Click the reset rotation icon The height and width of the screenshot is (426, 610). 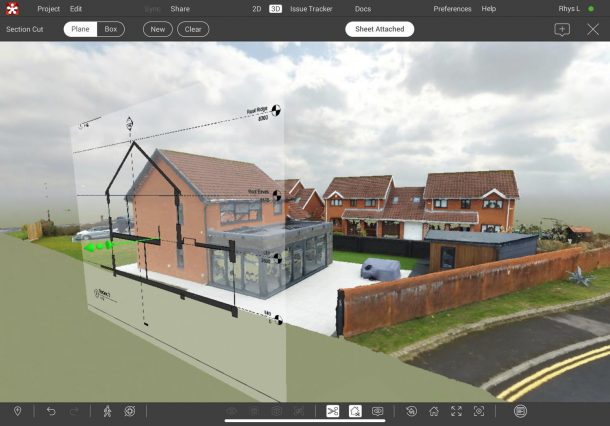tap(410, 411)
